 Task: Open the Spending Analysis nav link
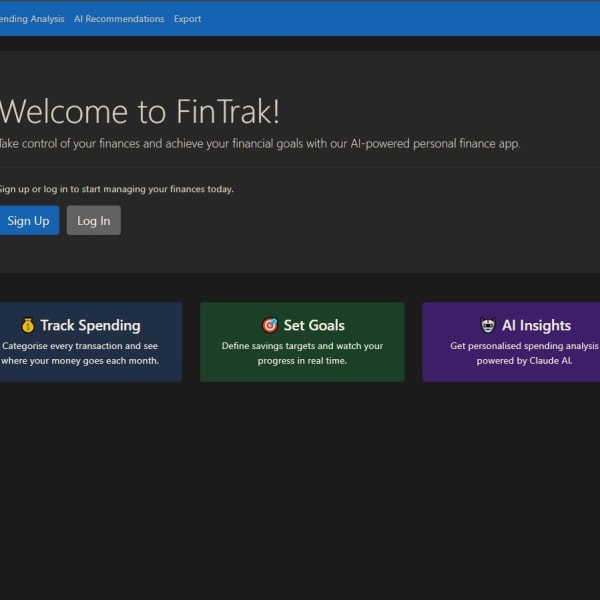(x=32, y=19)
